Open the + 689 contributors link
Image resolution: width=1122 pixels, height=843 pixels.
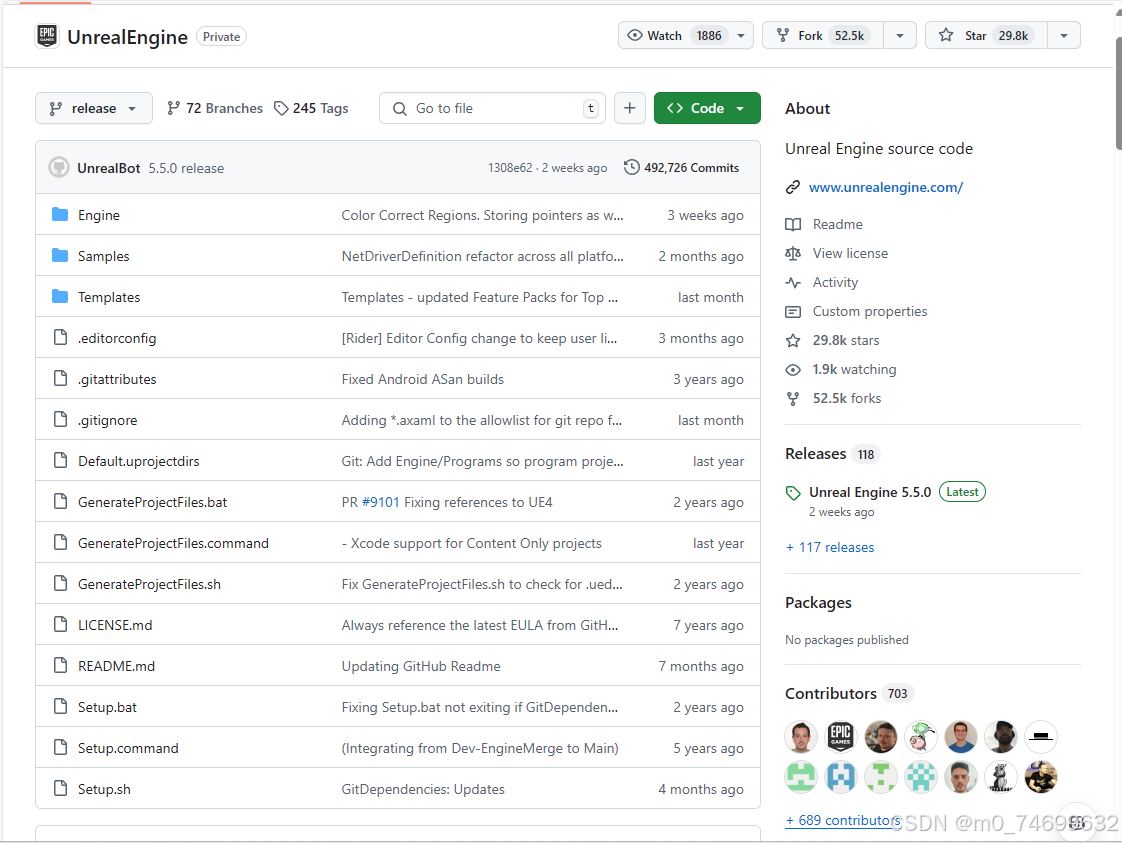pyautogui.click(x=843, y=820)
